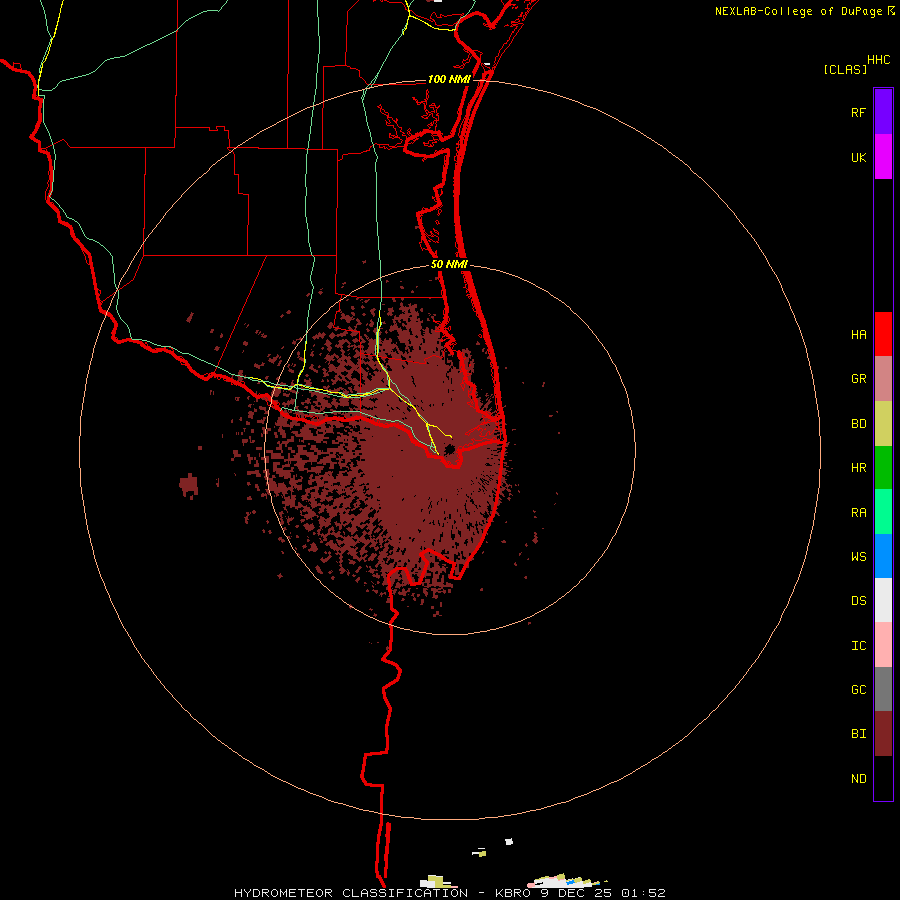
Task: Click the "NEXLAB-College of DuPage" credit text
Action: [798, 11]
